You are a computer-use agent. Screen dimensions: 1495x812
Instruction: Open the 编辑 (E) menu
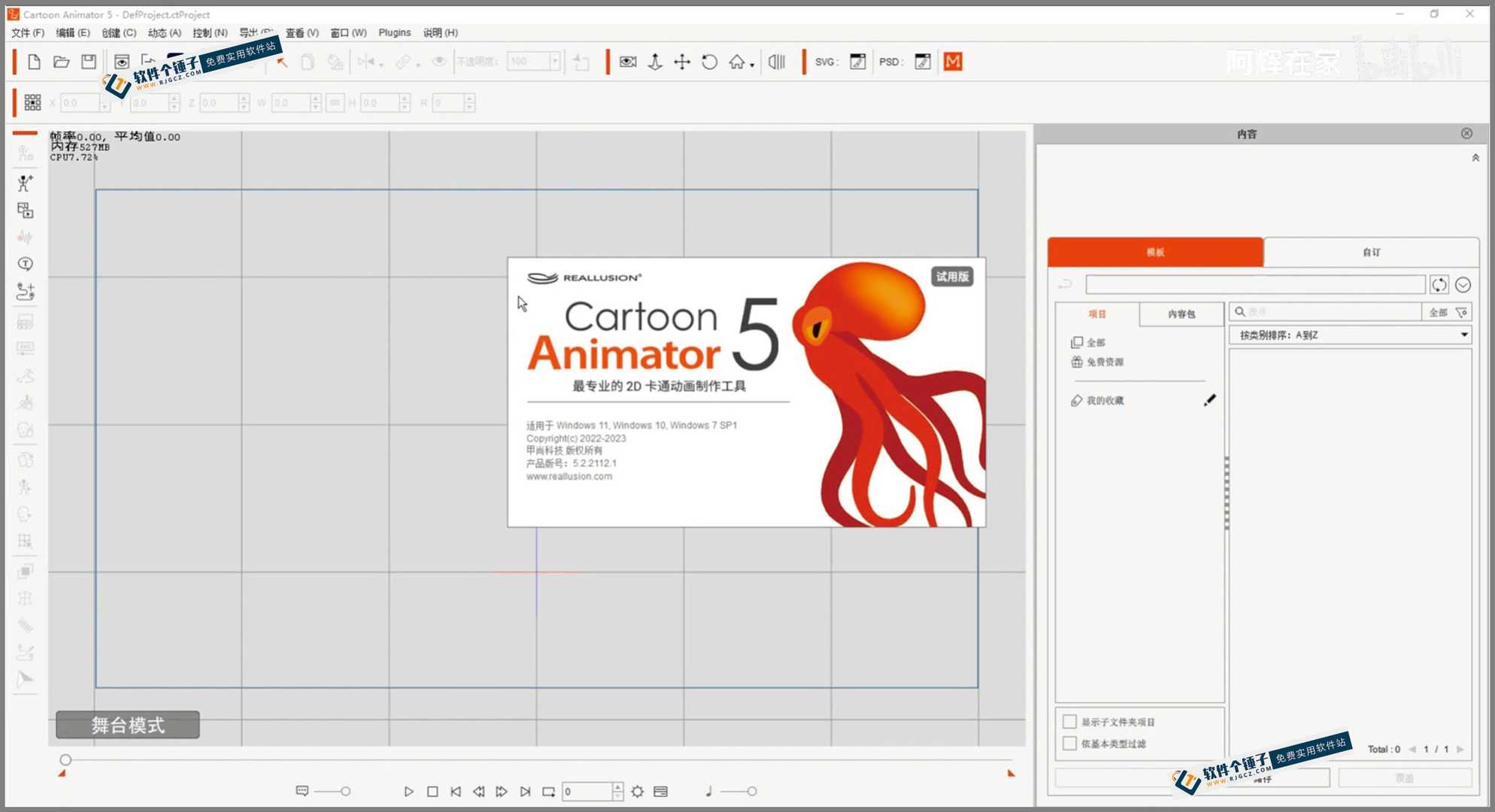(72, 32)
